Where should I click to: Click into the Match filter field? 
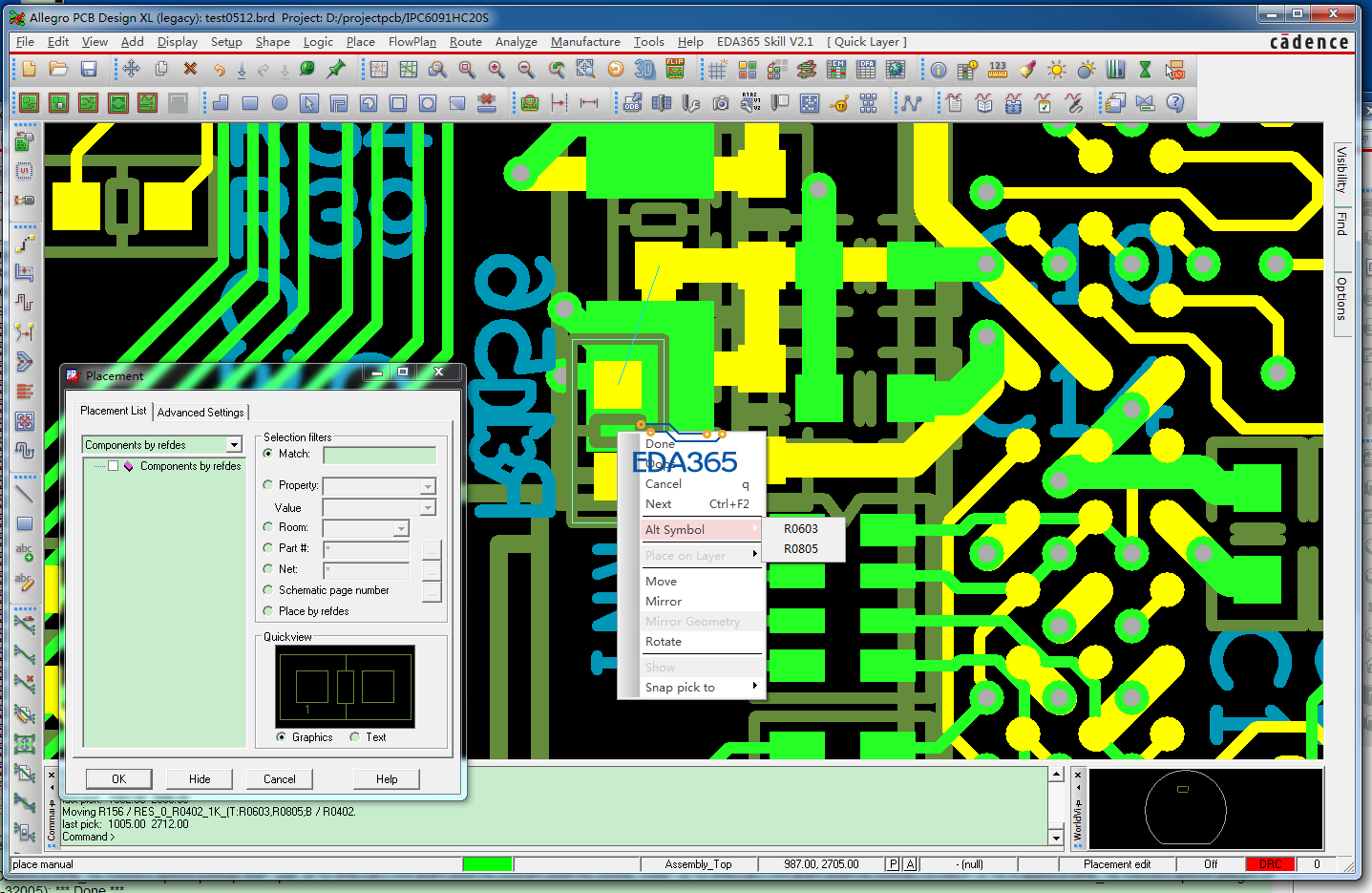point(379,455)
